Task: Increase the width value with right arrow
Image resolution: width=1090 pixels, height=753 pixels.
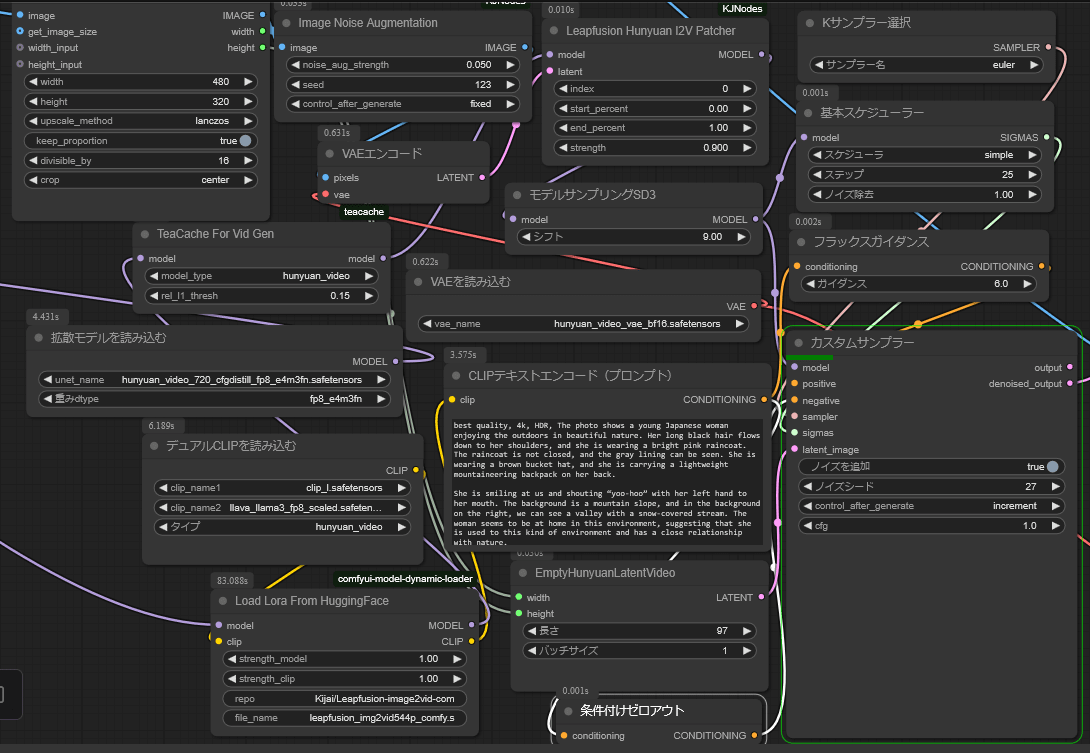Action: (x=248, y=81)
